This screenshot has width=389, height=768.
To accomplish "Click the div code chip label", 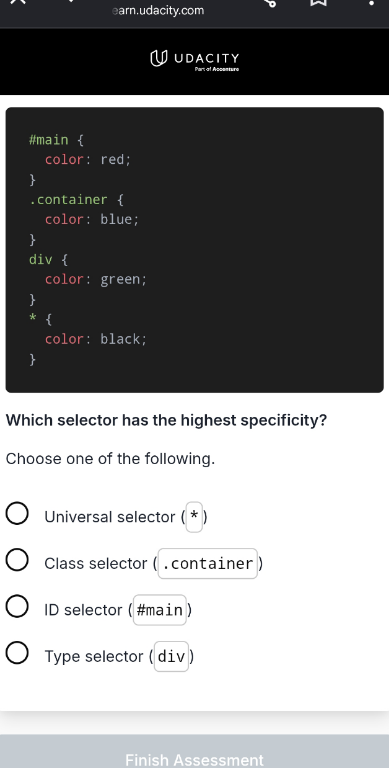I will pos(171,656).
